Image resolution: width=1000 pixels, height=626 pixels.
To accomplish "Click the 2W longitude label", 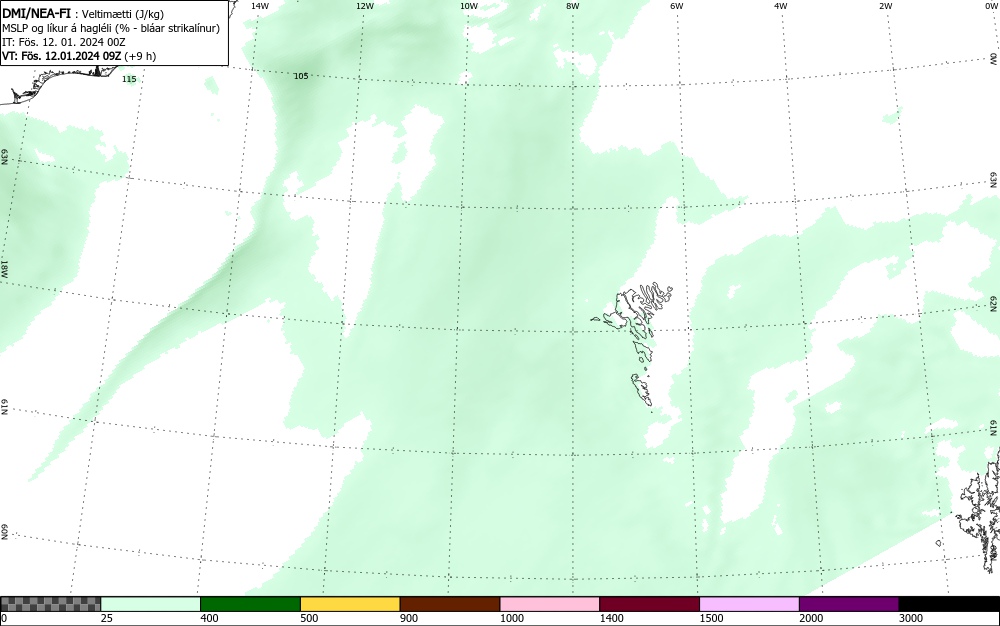I will (885, 6).
